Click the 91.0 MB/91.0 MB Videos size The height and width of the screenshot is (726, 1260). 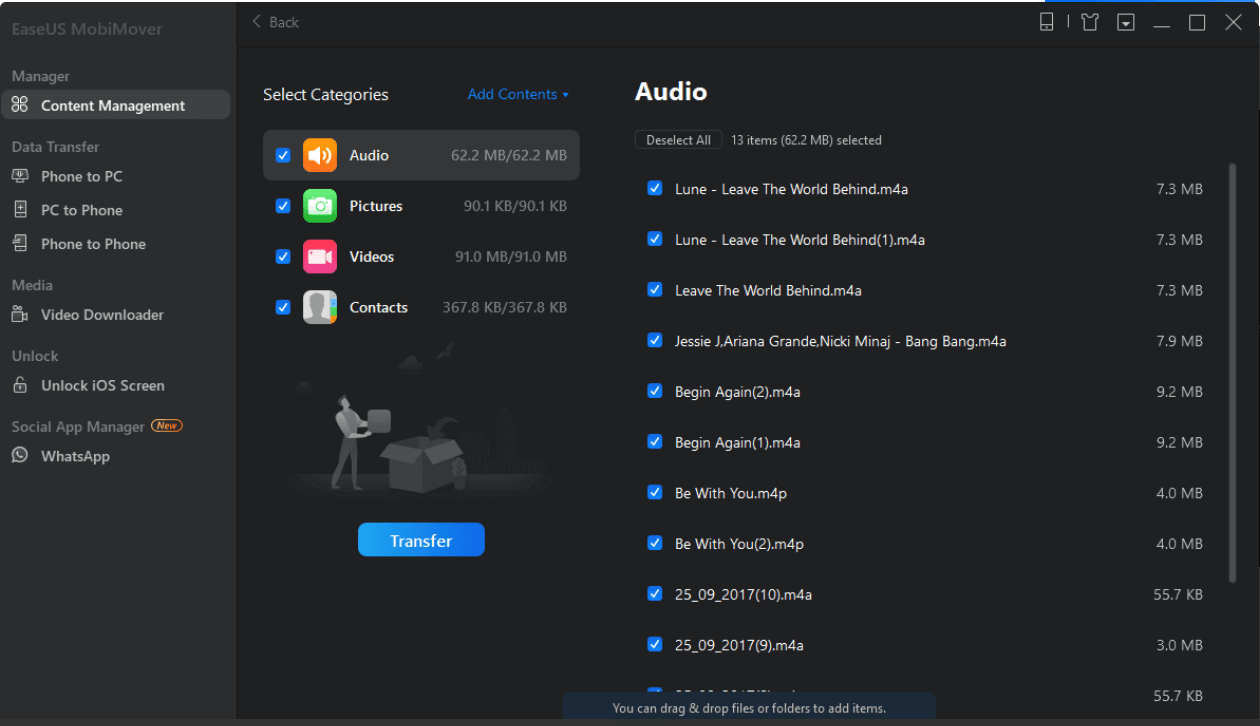point(511,257)
